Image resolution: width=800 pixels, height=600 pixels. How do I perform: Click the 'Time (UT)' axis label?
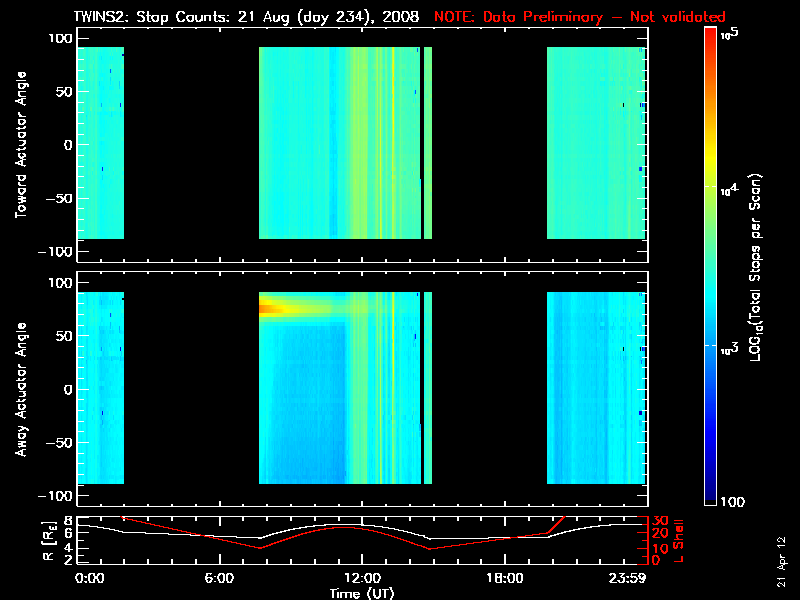pyautogui.click(x=362, y=593)
